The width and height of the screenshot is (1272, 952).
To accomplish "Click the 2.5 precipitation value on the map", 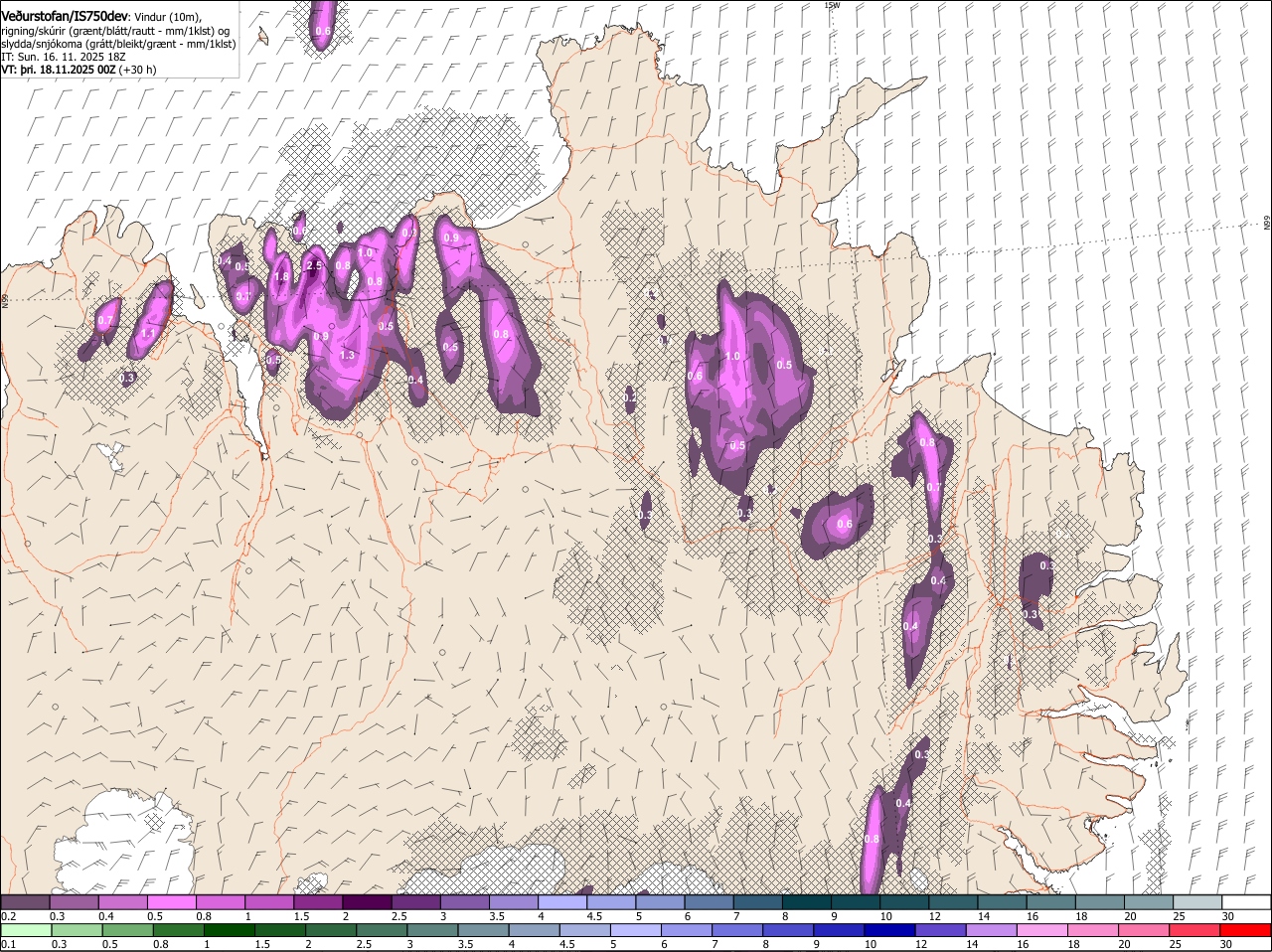I will tap(315, 265).
